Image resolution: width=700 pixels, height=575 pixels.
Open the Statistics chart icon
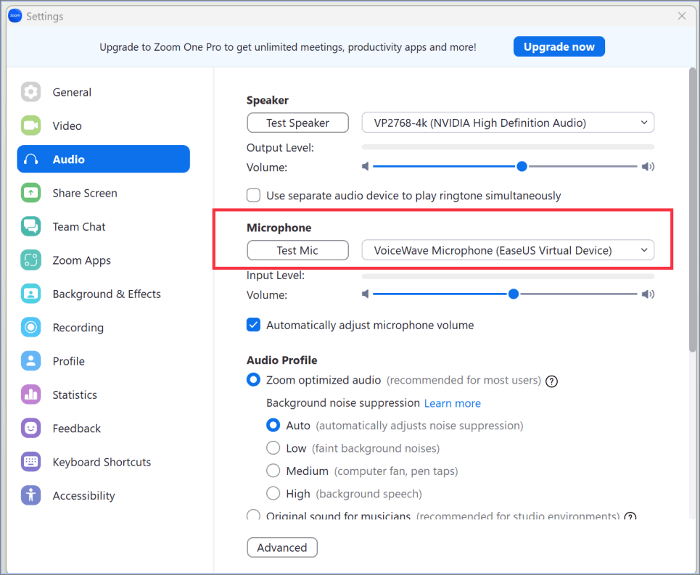31,395
